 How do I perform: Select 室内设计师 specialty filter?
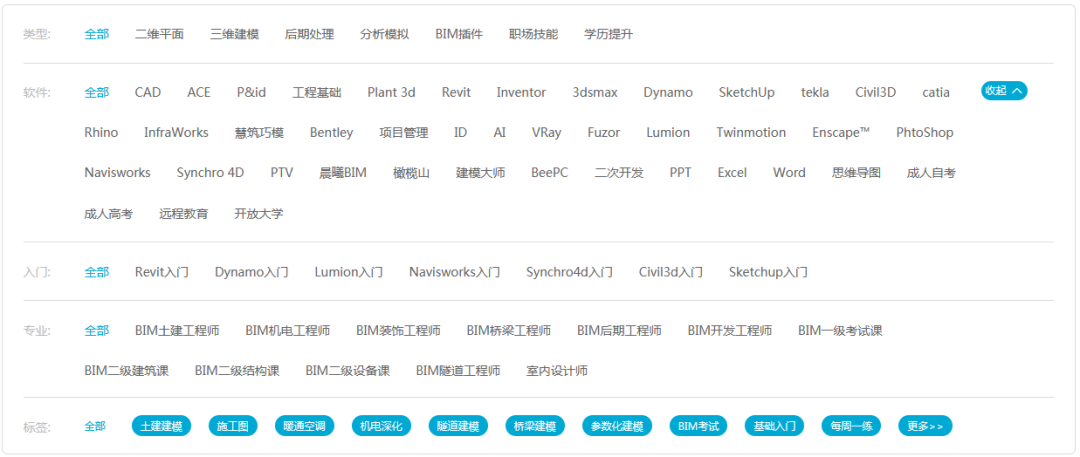click(x=557, y=371)
